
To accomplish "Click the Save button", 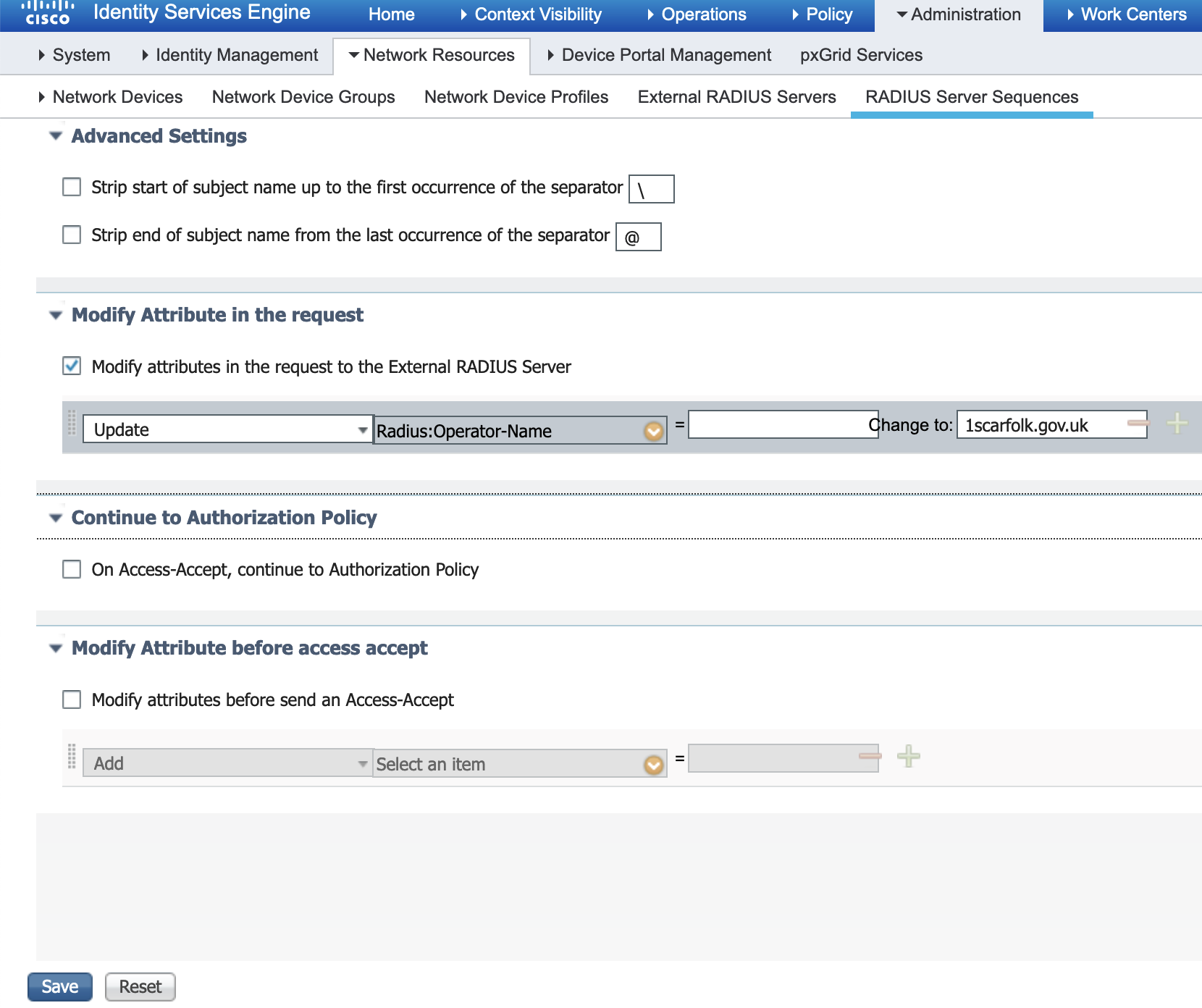I will [x=60, y=987].
